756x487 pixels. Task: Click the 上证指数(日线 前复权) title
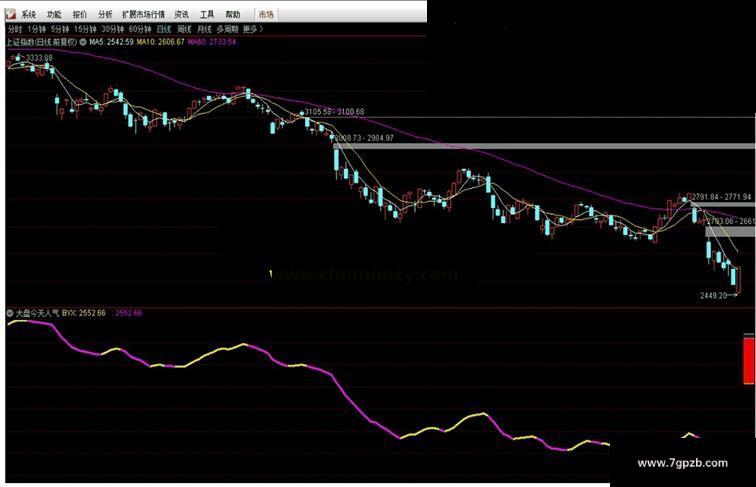(x=41, y=42)
